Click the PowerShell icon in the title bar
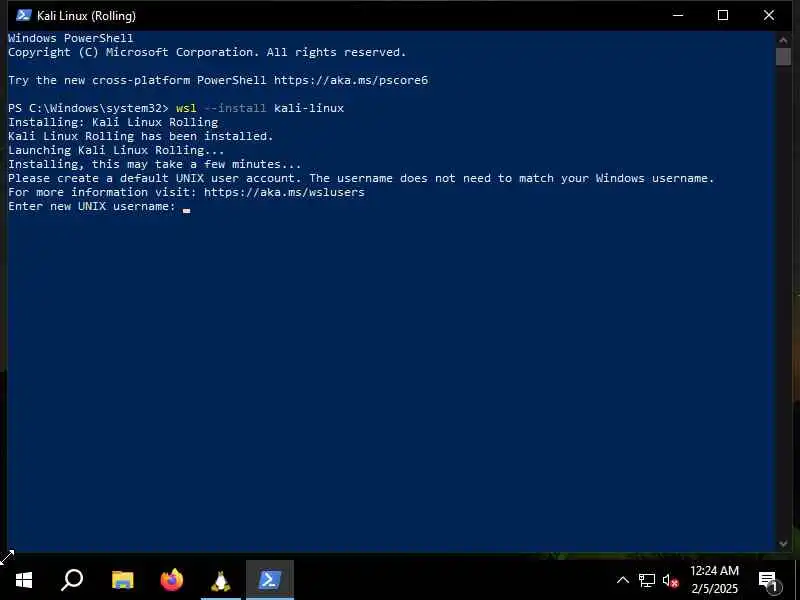 tap(23, 15)
